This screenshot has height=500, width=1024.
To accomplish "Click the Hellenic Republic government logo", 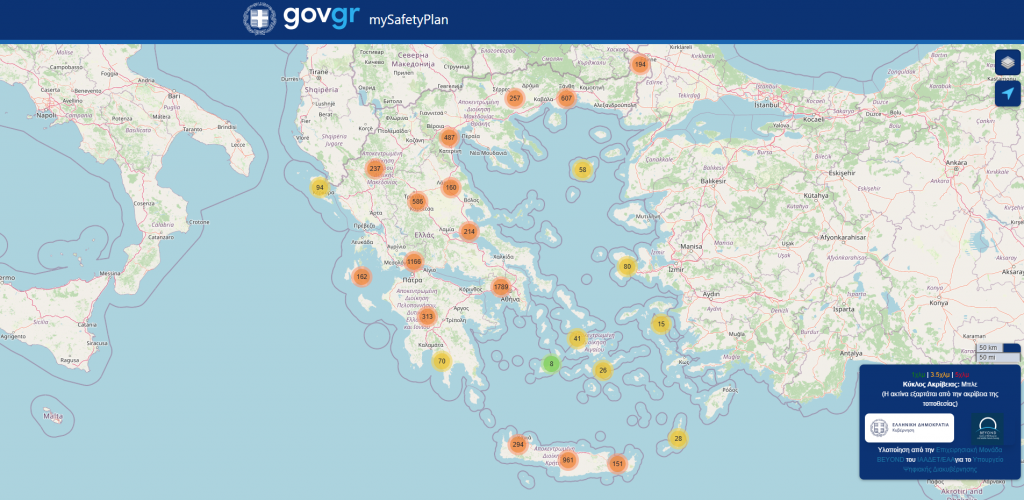I will (909, 428).
